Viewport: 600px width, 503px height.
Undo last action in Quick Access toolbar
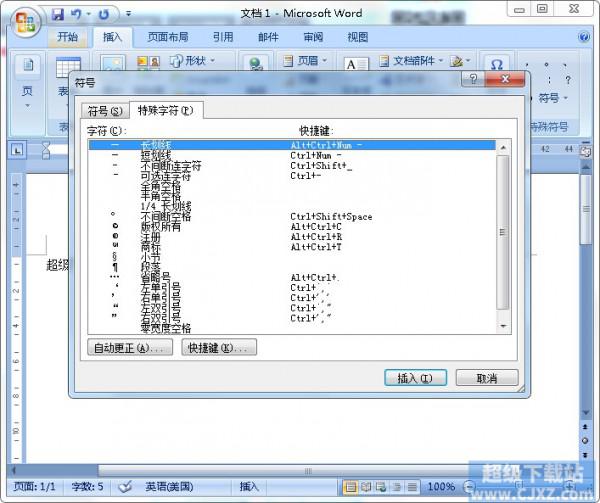click(x=76, y=15)
